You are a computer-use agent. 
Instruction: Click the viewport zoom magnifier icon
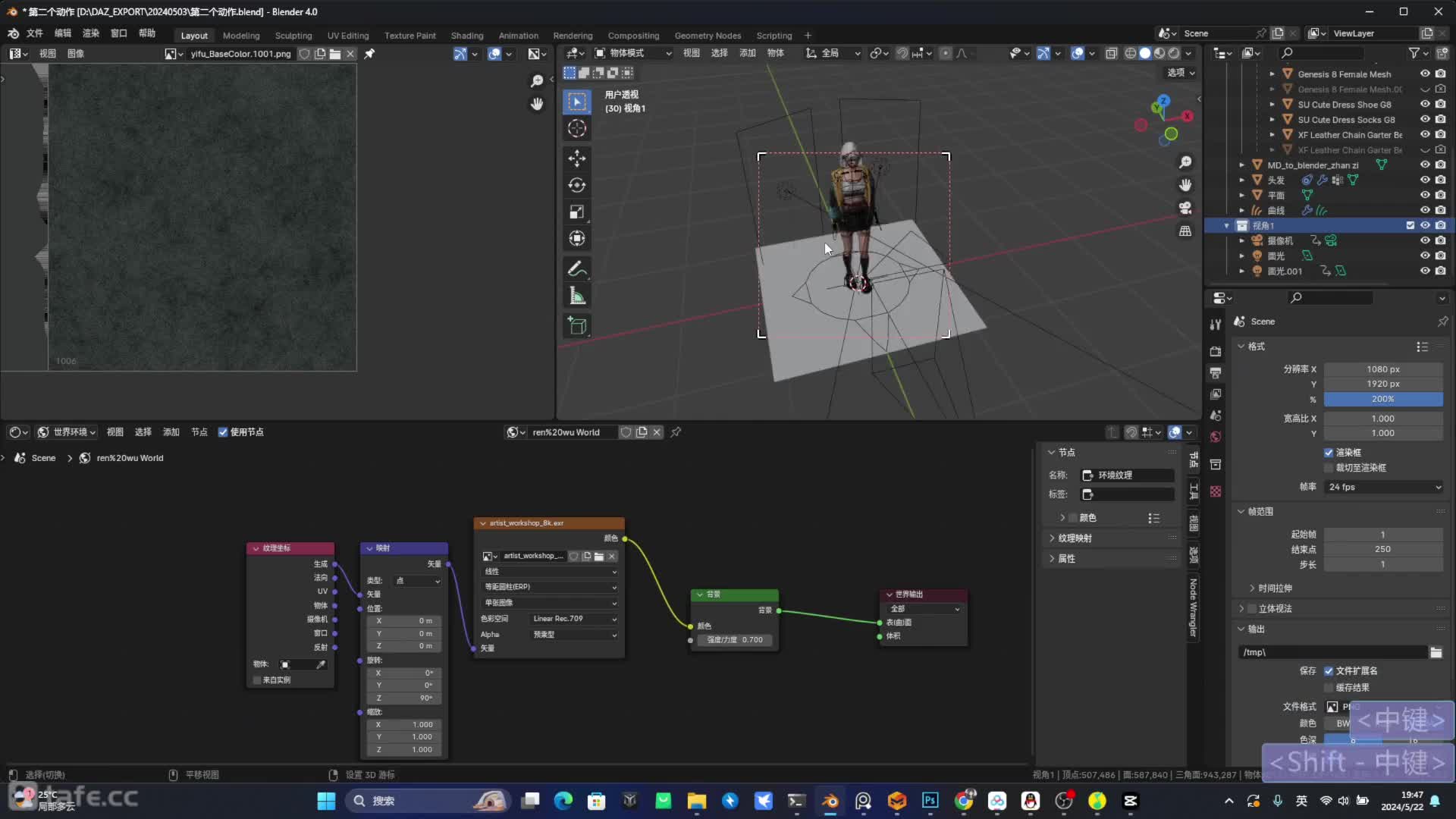point(1185,162)
